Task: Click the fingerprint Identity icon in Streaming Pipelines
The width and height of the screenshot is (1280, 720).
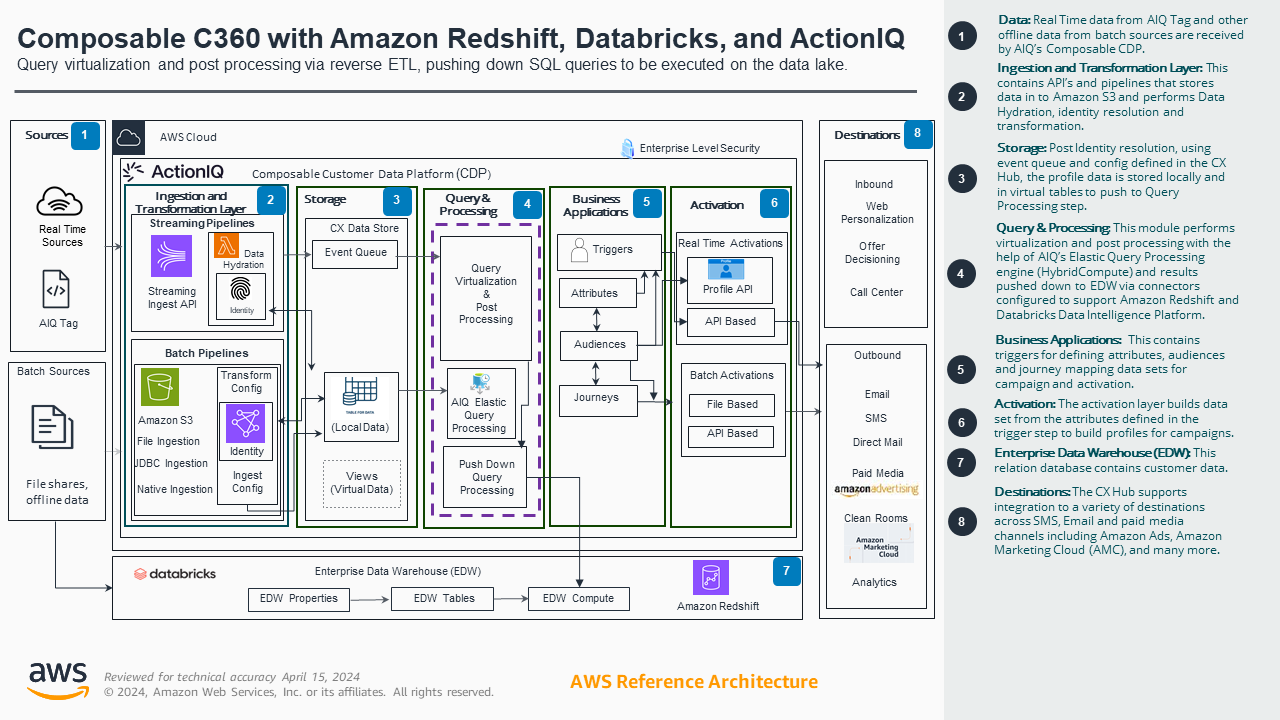Action: tap(241, 290)
